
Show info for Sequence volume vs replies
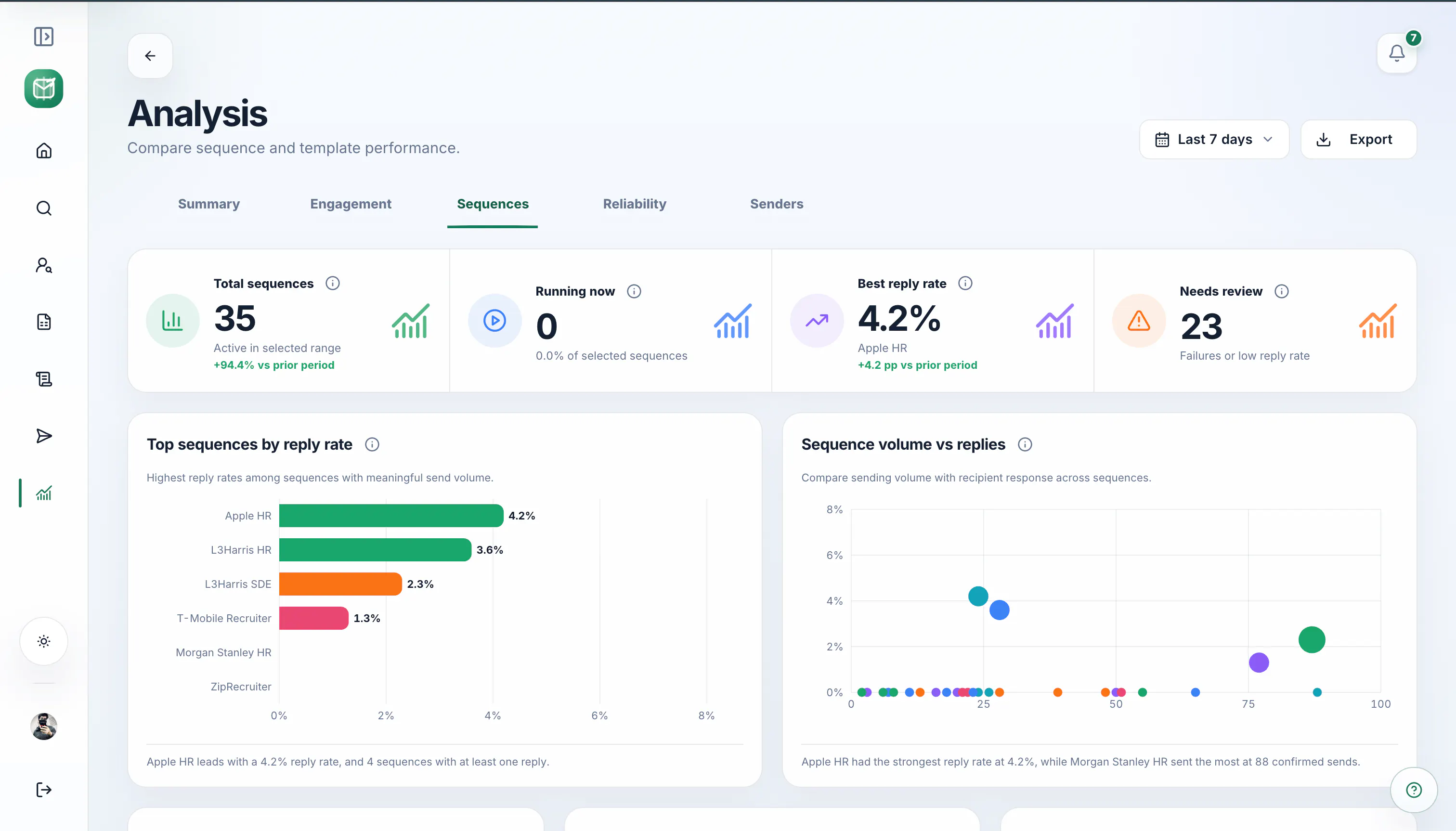(x=1025, y=444)
